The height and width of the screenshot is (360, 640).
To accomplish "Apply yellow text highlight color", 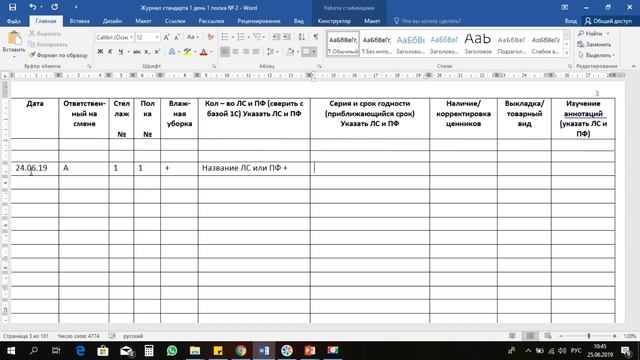I will [187, 51].
